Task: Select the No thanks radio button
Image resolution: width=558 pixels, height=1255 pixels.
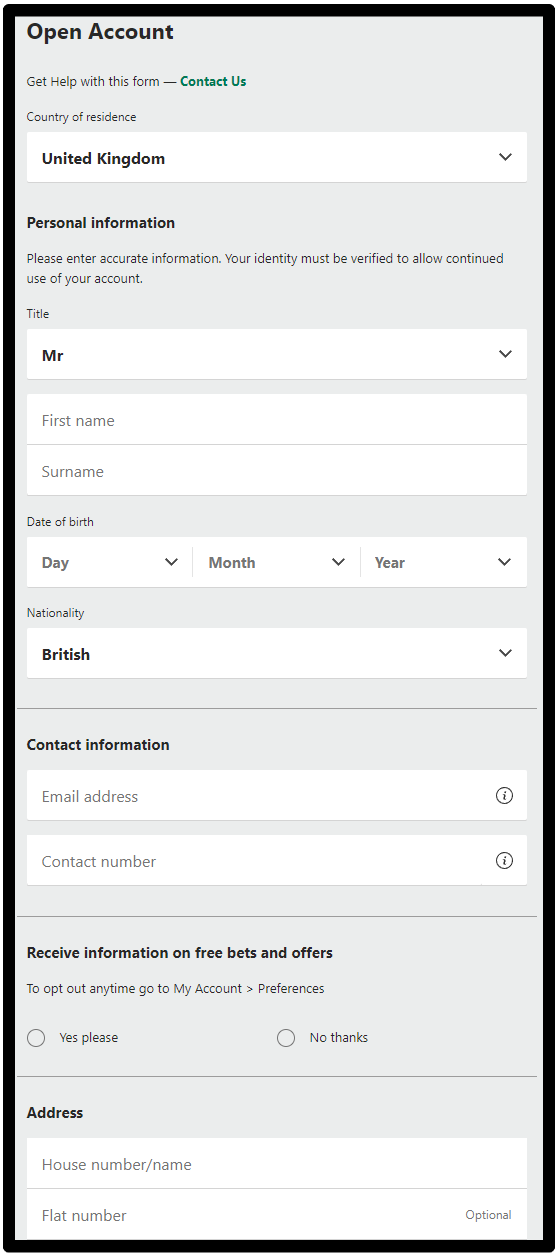Action: pyautogui.click(x=286, y=1038)
